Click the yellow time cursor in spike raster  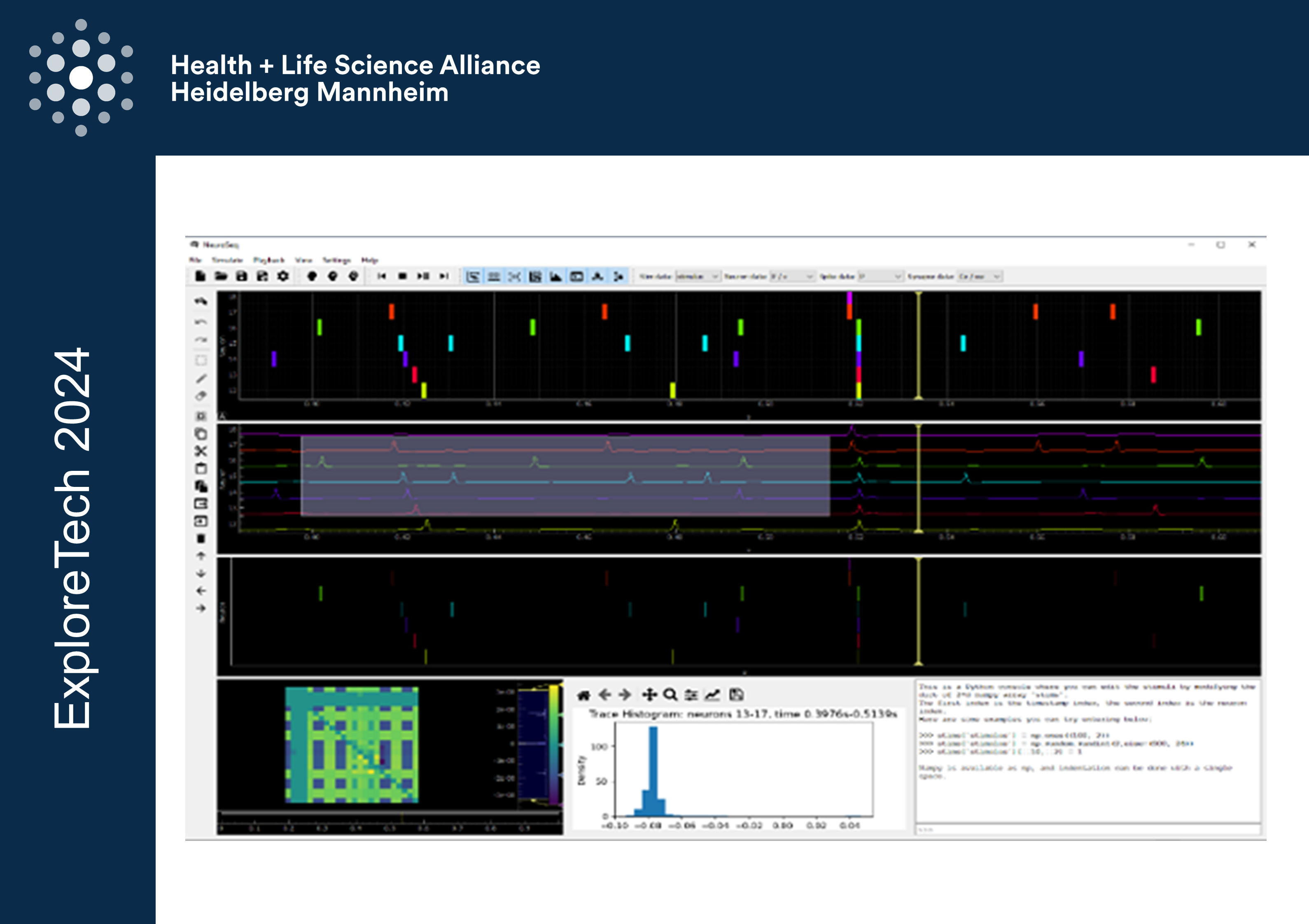[919, 345]
